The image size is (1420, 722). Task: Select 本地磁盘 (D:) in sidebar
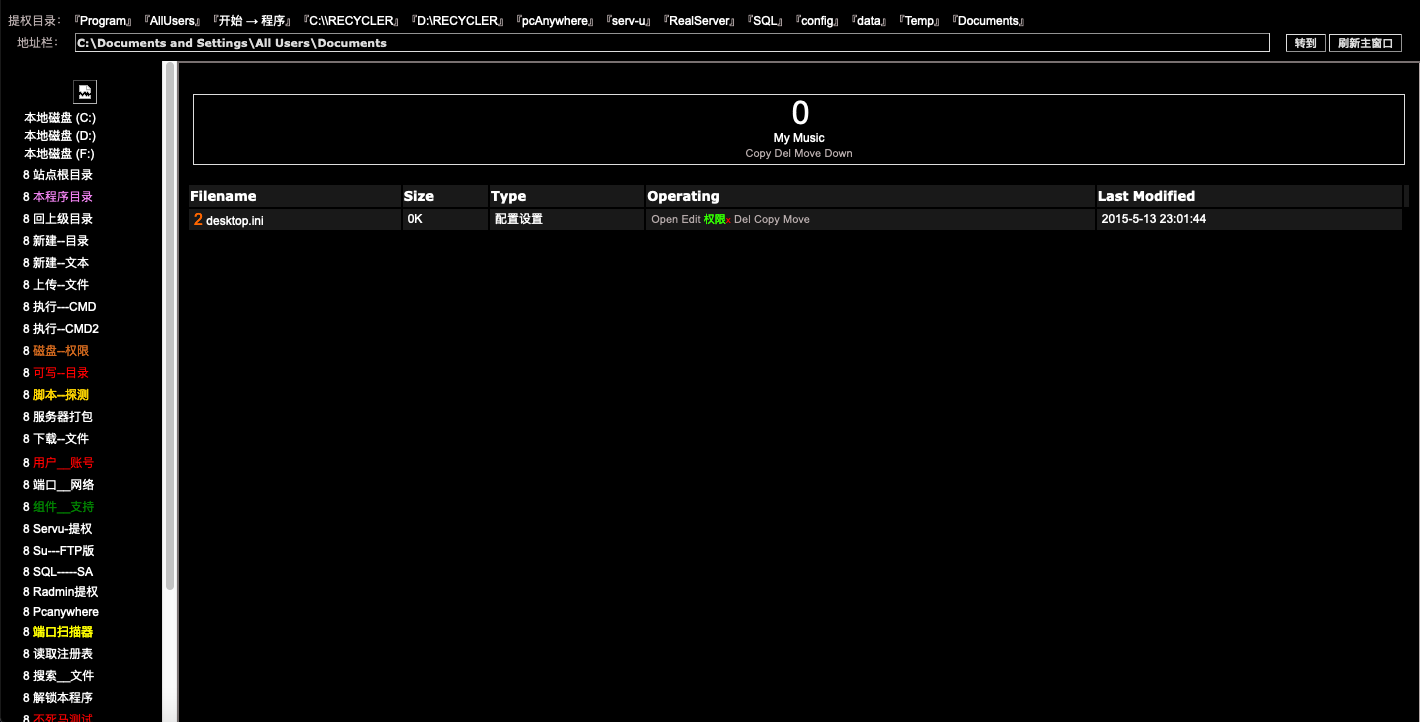[60, 136]
